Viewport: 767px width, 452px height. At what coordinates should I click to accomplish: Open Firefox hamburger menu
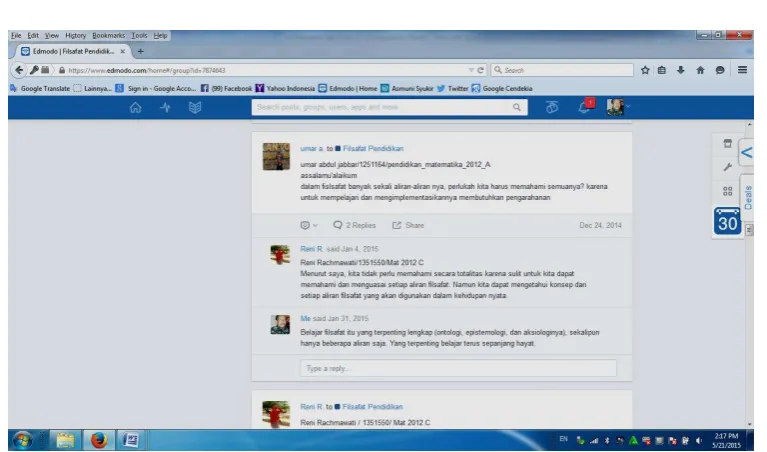click(x=742, y=70)
